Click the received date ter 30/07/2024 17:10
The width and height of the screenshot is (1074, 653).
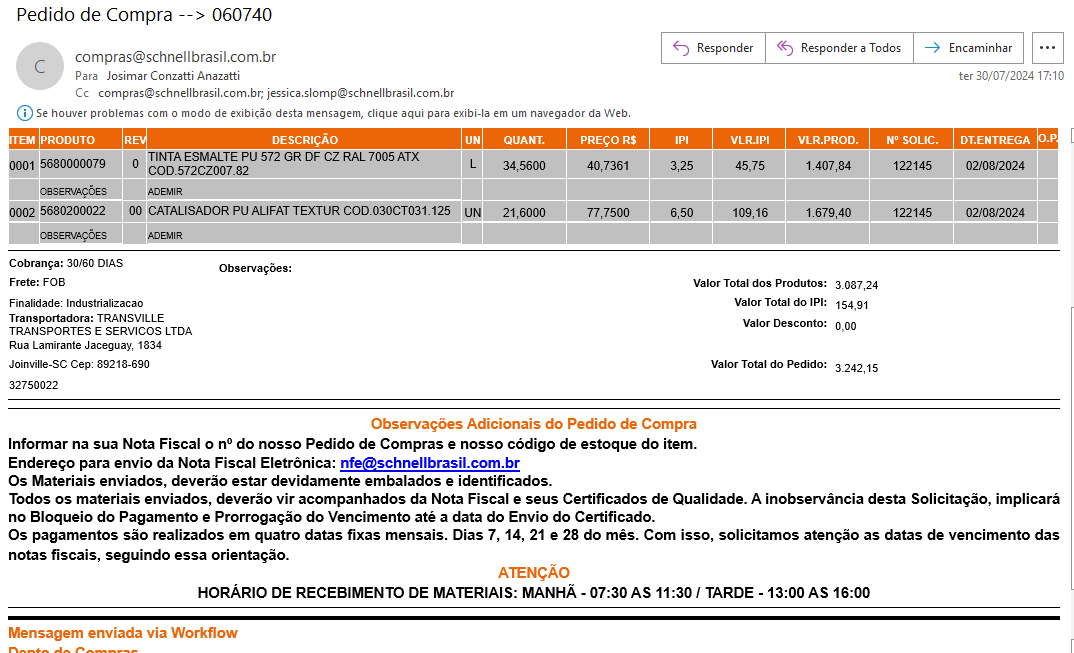(1010, 76)
